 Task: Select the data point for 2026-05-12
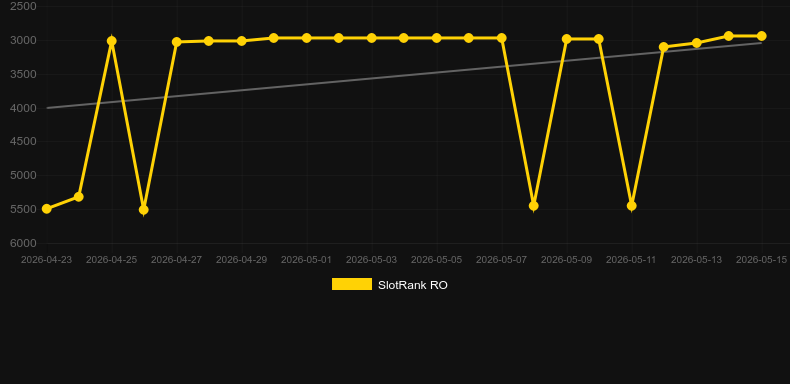pyautogui.click(x=664, y=47)
